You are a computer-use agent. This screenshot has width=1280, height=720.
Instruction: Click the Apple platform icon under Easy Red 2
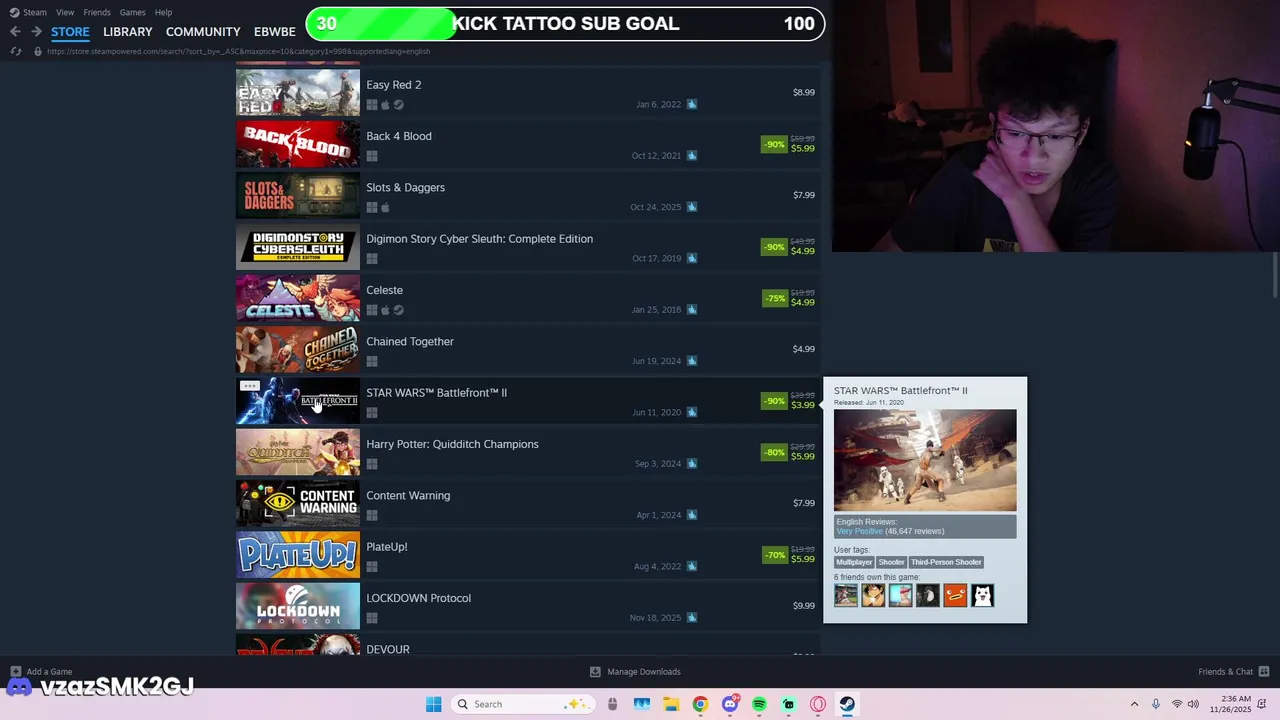pos(385,105)
